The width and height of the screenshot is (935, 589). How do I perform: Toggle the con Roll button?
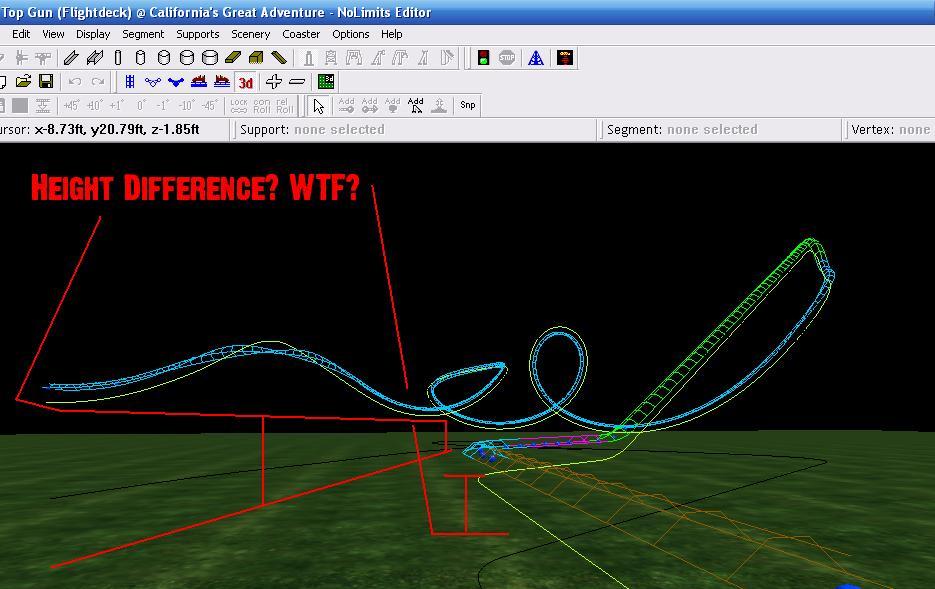tap(262, 106)
